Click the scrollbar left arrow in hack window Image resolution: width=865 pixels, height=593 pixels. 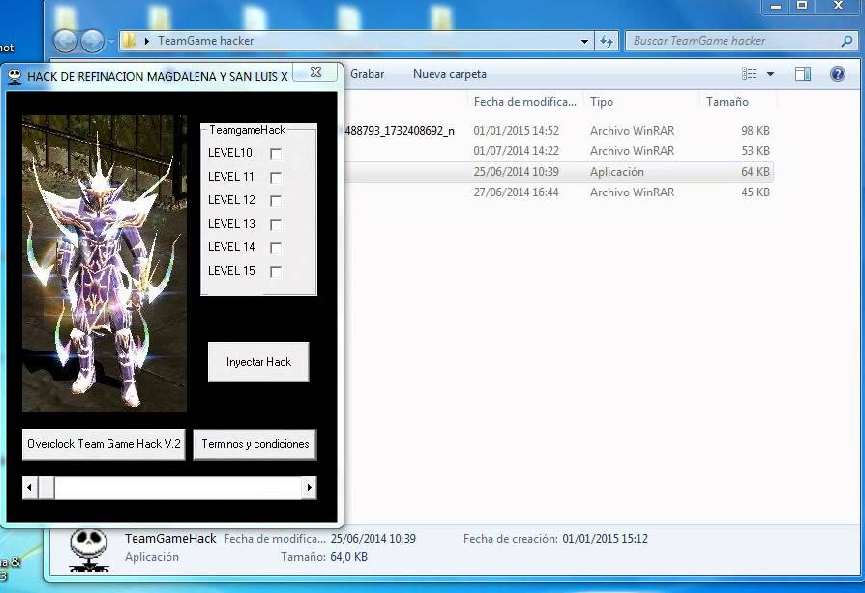[x=30, y=488]
